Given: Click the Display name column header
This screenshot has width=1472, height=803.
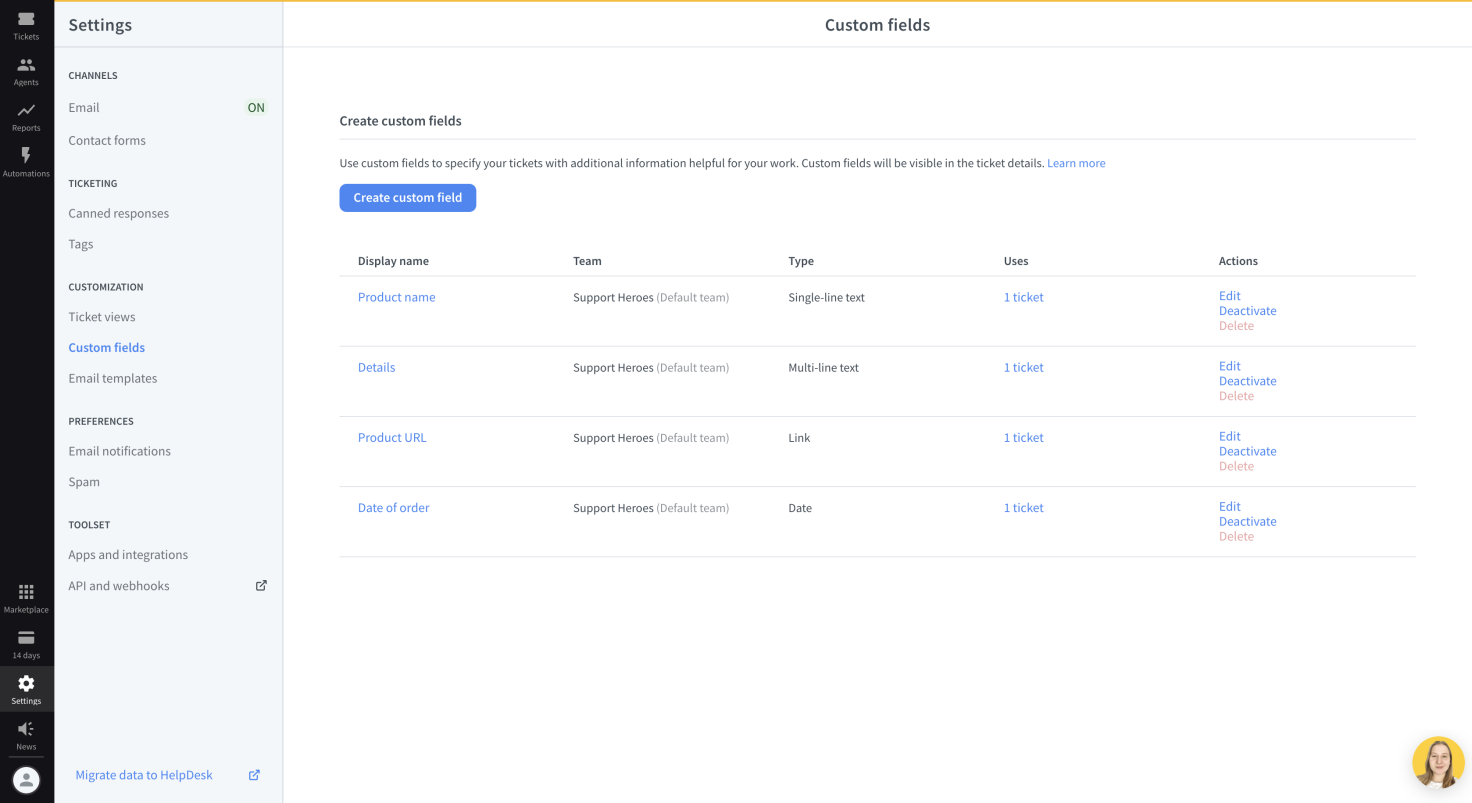Looking at the screenshot, I should pos(393,261).
